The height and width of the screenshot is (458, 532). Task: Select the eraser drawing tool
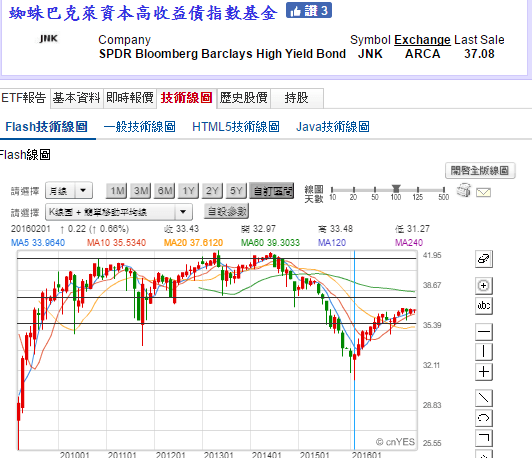pyautogui.click(x=483, y=259)
